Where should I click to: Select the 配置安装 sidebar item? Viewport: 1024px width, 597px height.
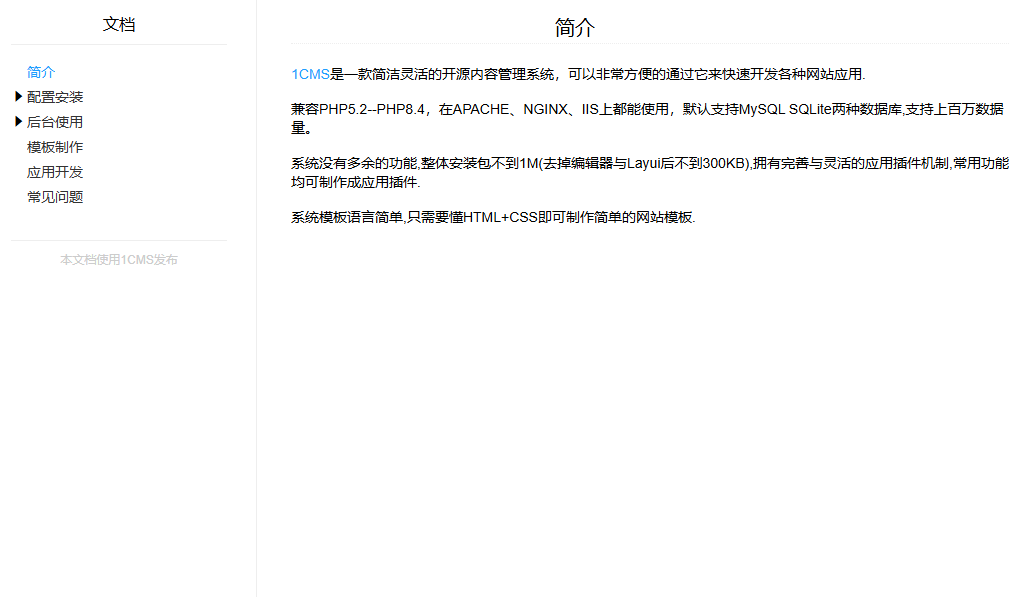pyautogui.click(x=55, y=97)
